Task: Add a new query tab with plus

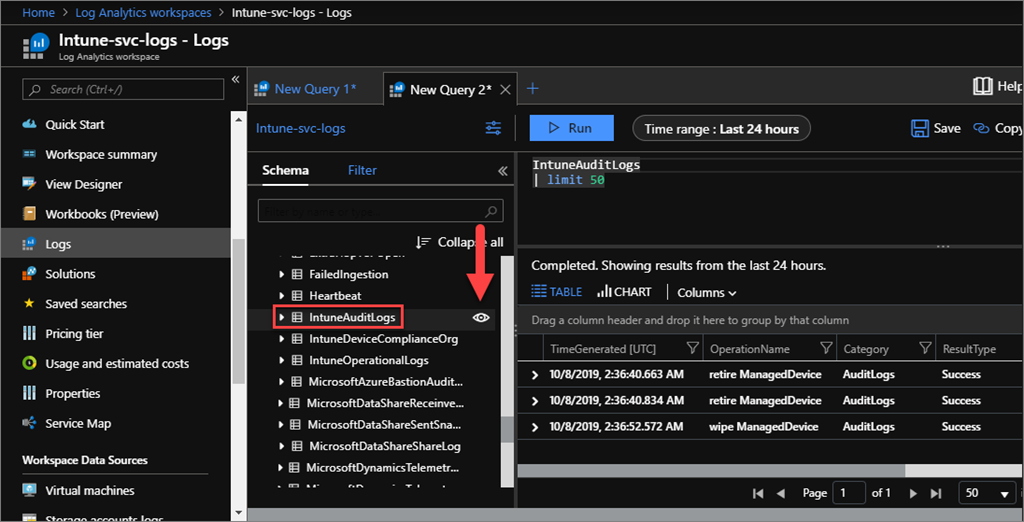Action: point(533,88)
